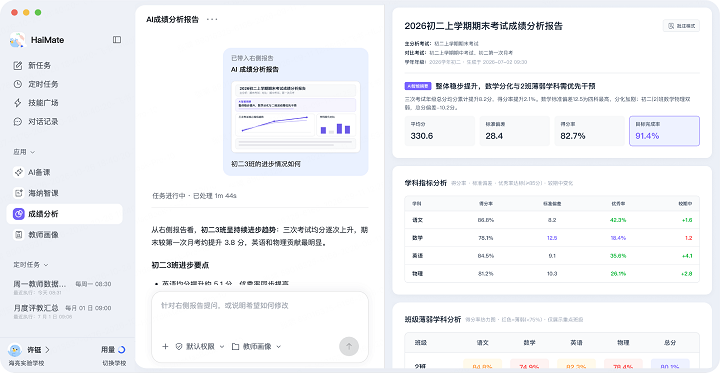The width and height of the screenshot is (720, 373).
Task: Click the 海亮实验学校 school name
Action: tap(26, 363)
